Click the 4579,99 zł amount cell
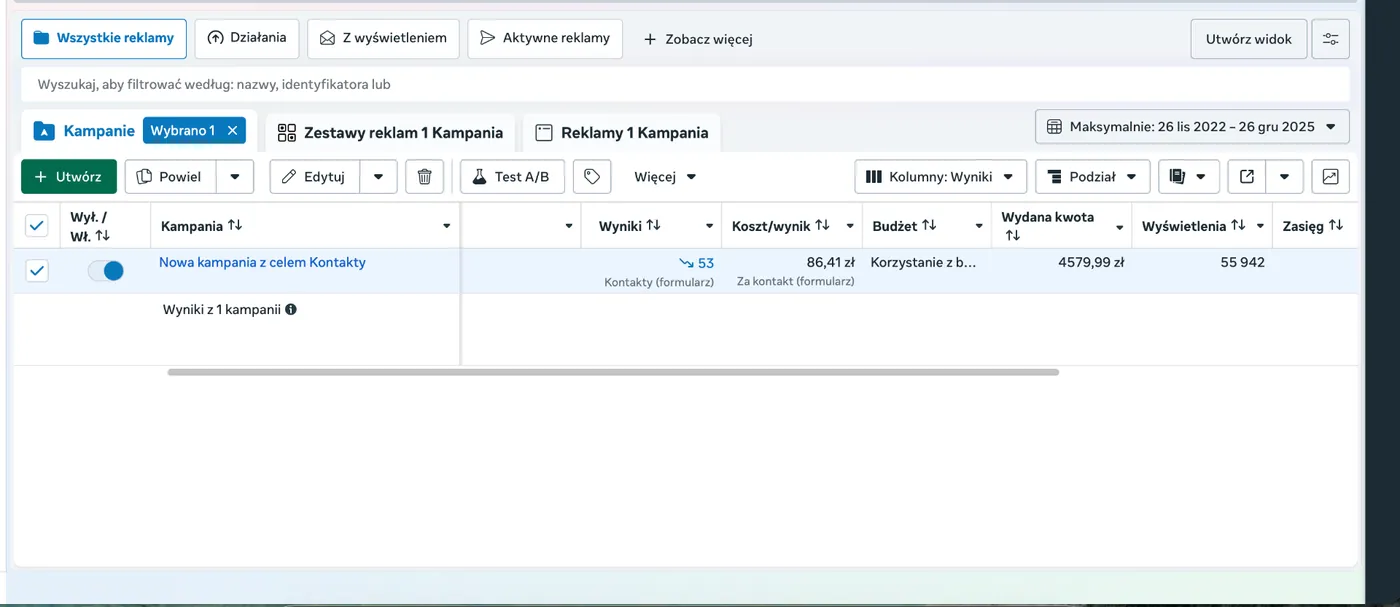Screen dimensions: 1400x607 pos(1091,263)
